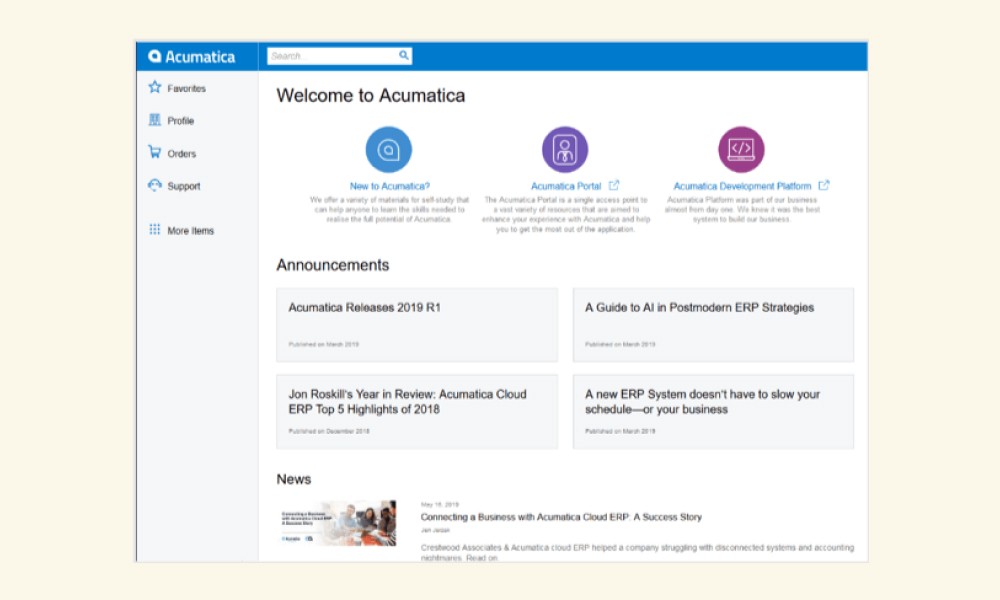
Task: Click the description text under New to Acumatica?
Action: (389, 210)
